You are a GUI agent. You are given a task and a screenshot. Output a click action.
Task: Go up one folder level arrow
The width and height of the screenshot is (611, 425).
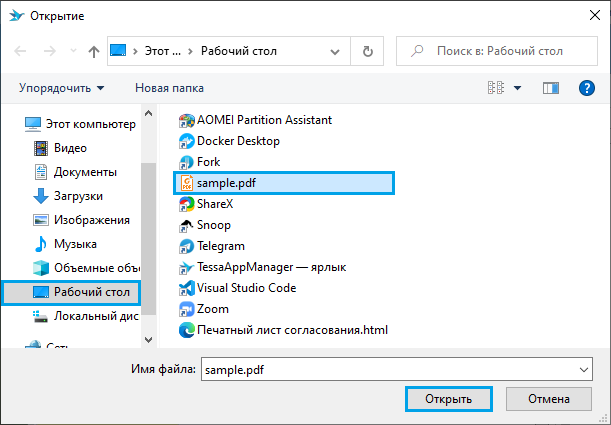tap(94, 51)
